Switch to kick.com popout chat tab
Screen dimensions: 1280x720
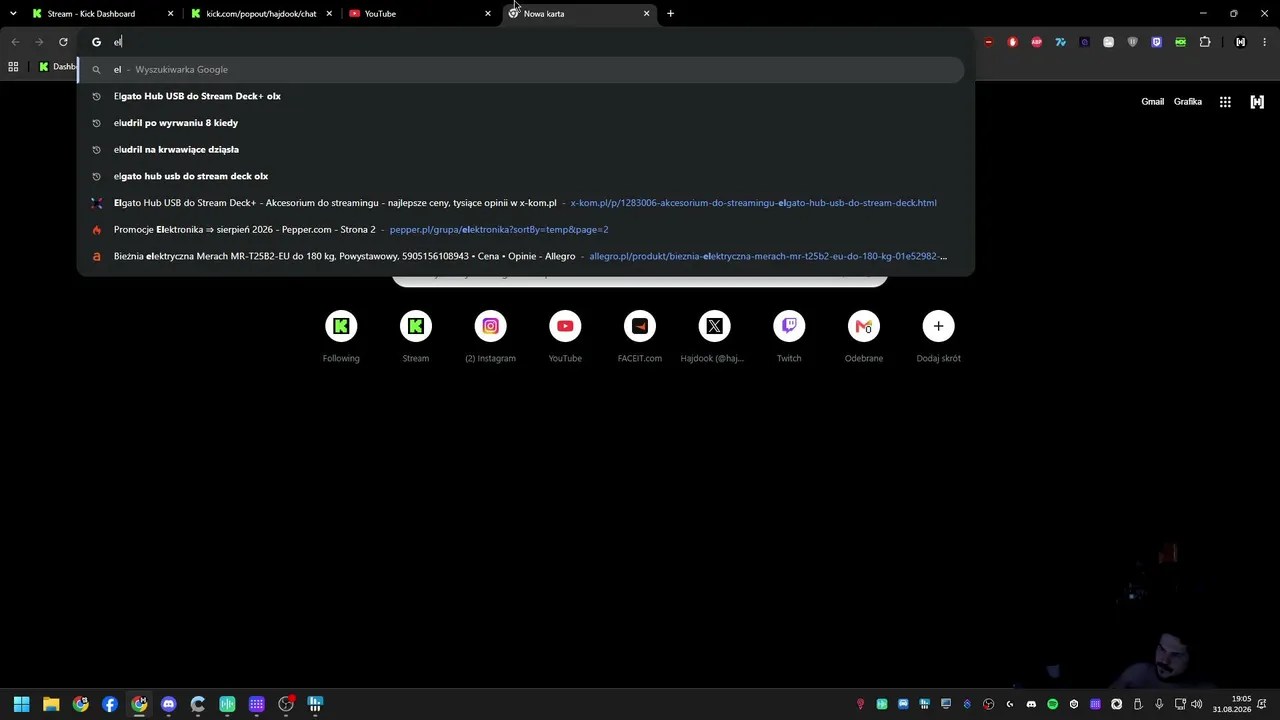point(260,14)
